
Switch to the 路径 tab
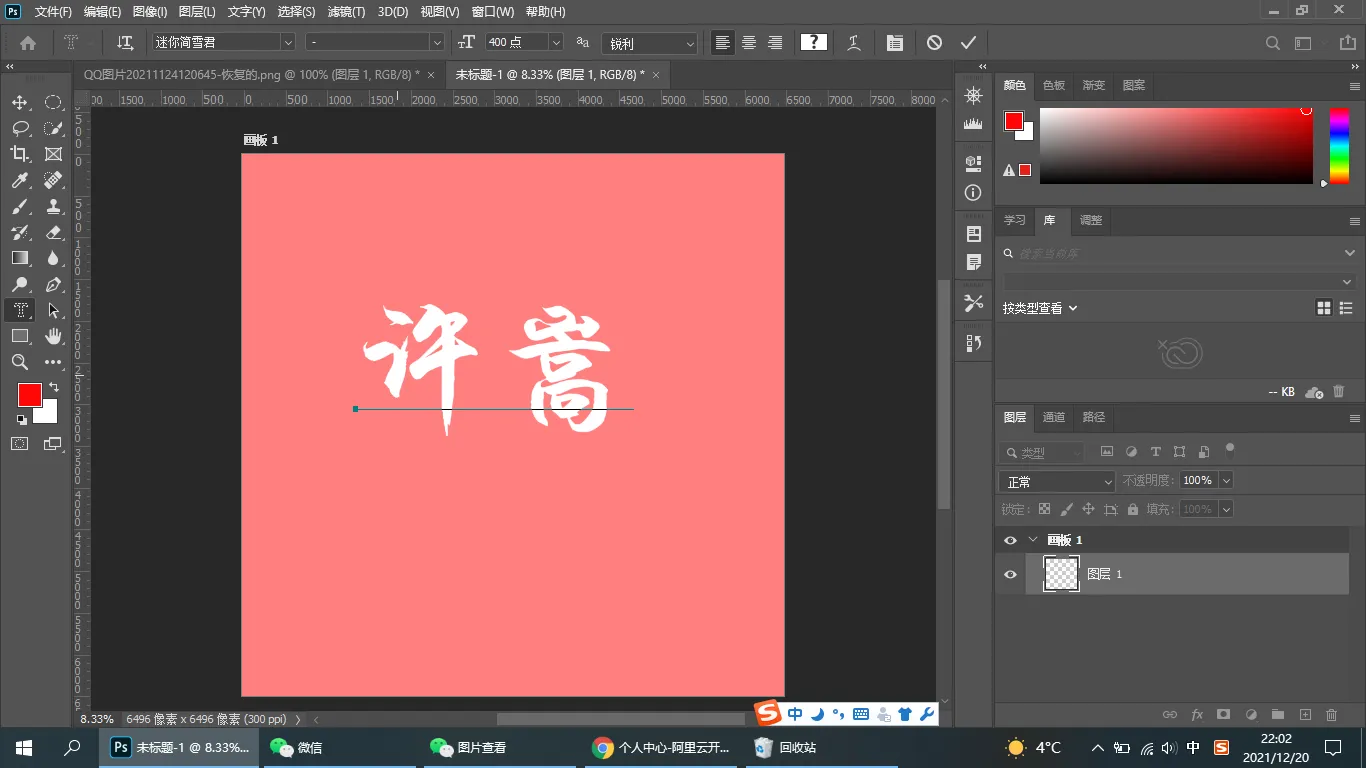tap(1094, 417)
